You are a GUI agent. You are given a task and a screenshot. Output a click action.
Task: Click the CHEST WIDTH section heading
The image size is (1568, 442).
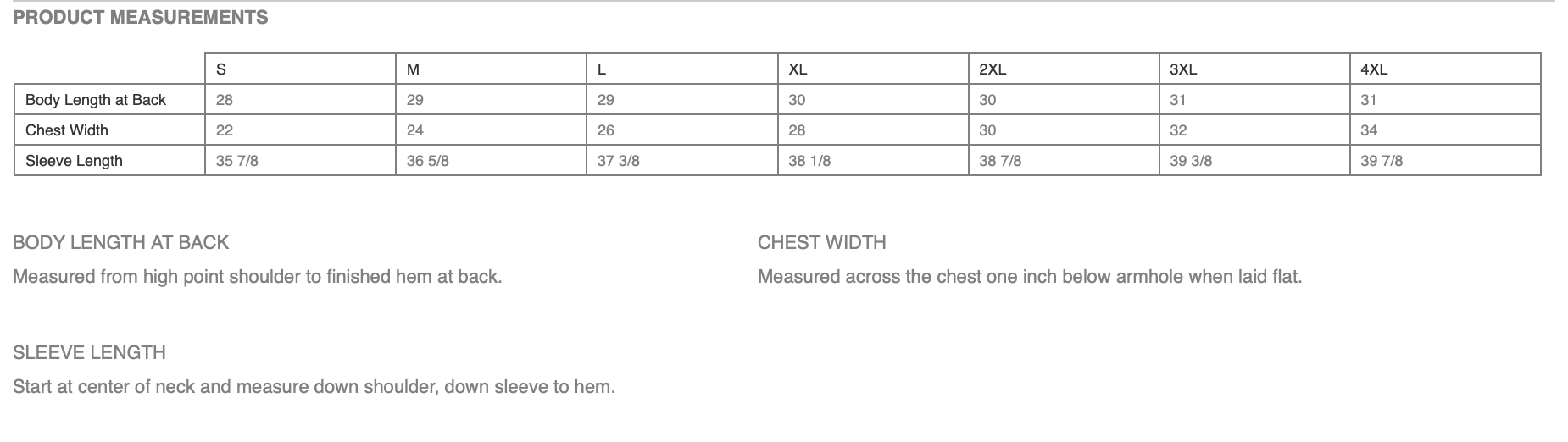822,243
